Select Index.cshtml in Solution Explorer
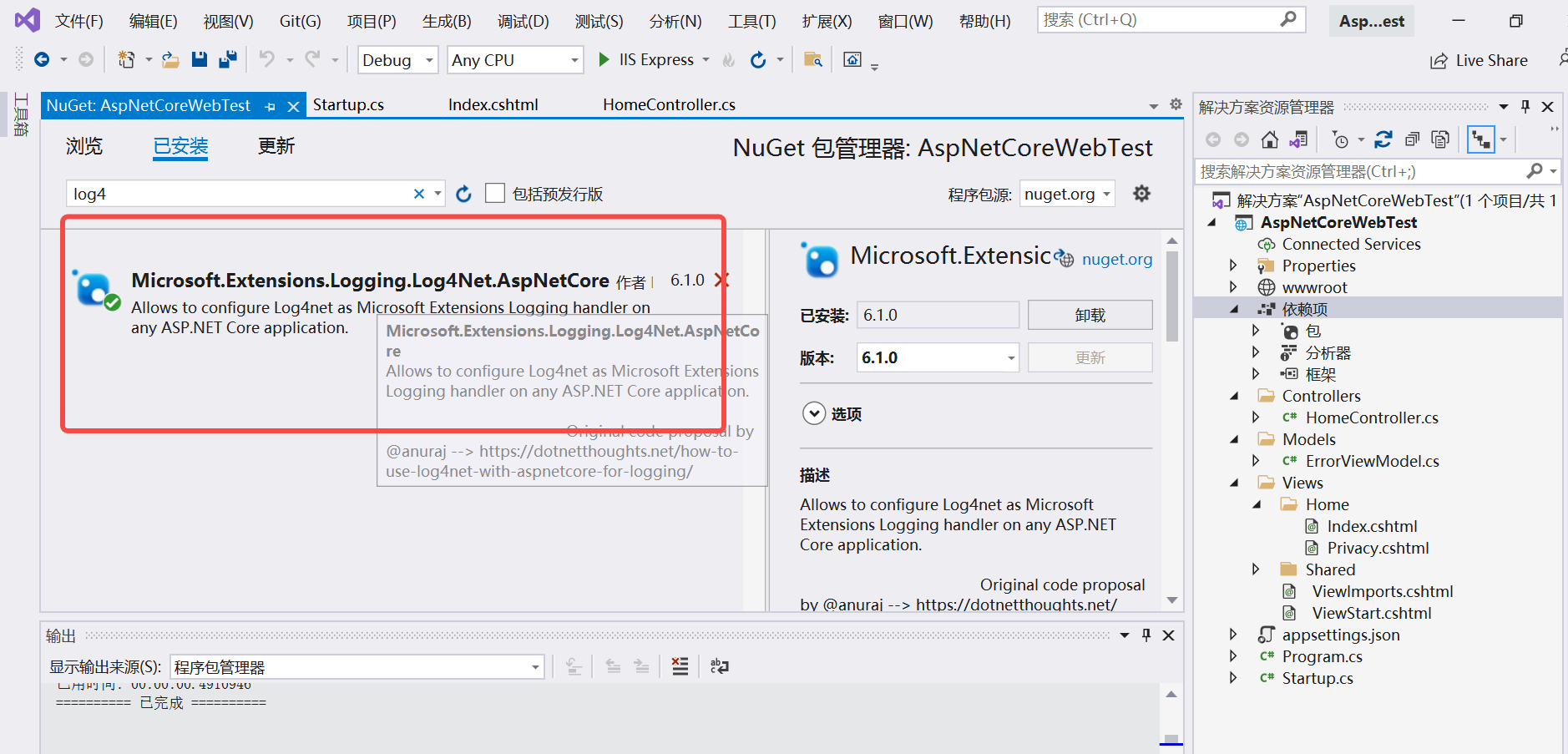The height and width of the screenshot is (754, 1568). point(1372,526)
